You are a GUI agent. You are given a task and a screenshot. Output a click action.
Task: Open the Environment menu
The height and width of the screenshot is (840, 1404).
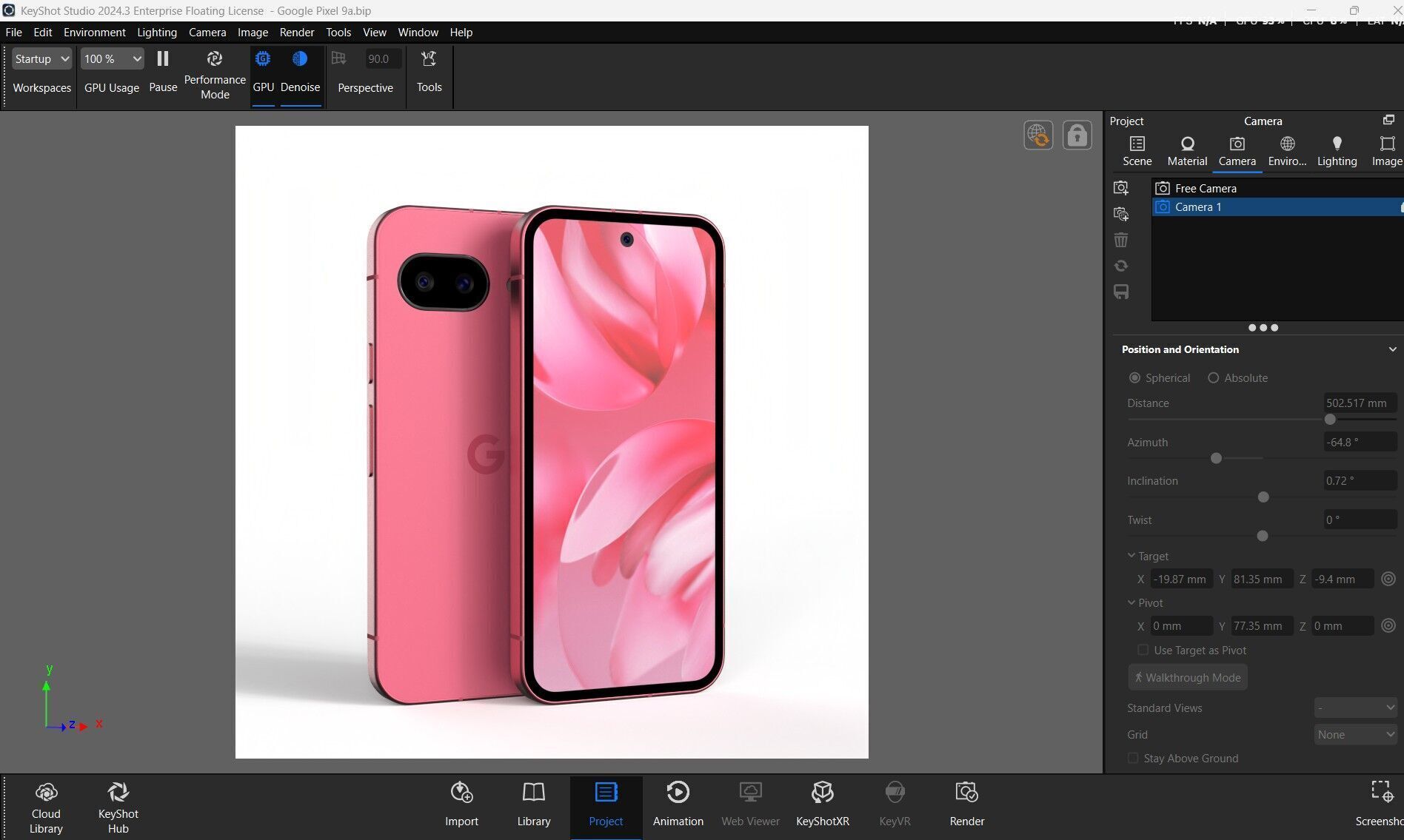coord(94,33)
